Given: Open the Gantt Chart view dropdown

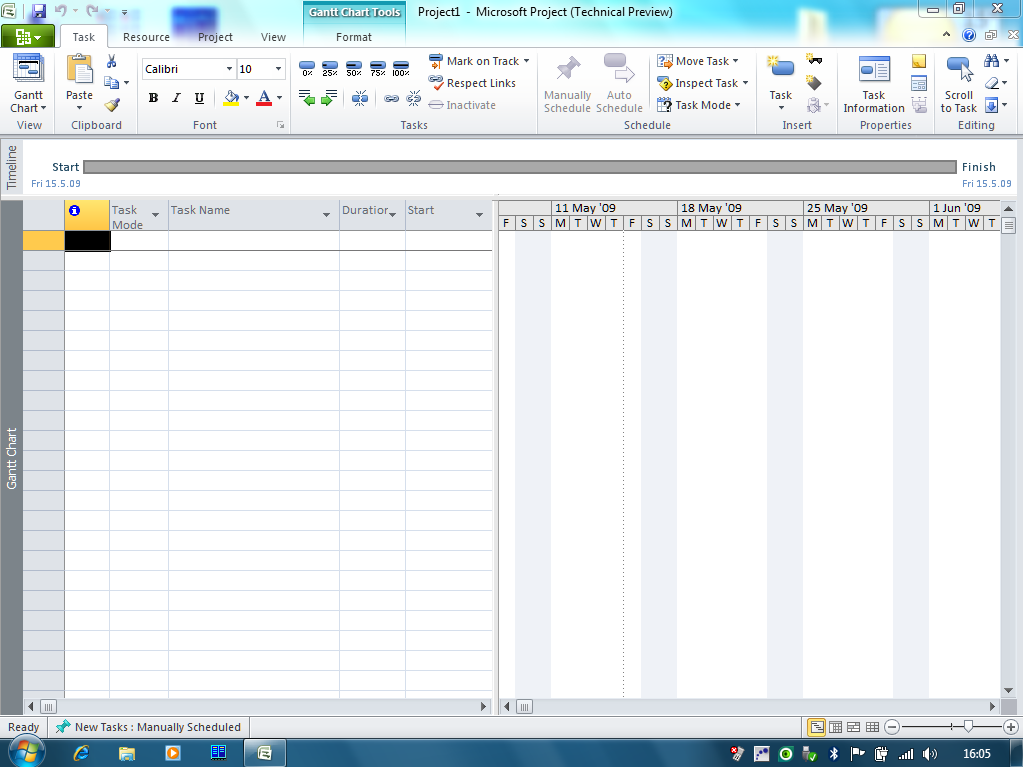Looking at the screenshot, I should coord(29,102).
